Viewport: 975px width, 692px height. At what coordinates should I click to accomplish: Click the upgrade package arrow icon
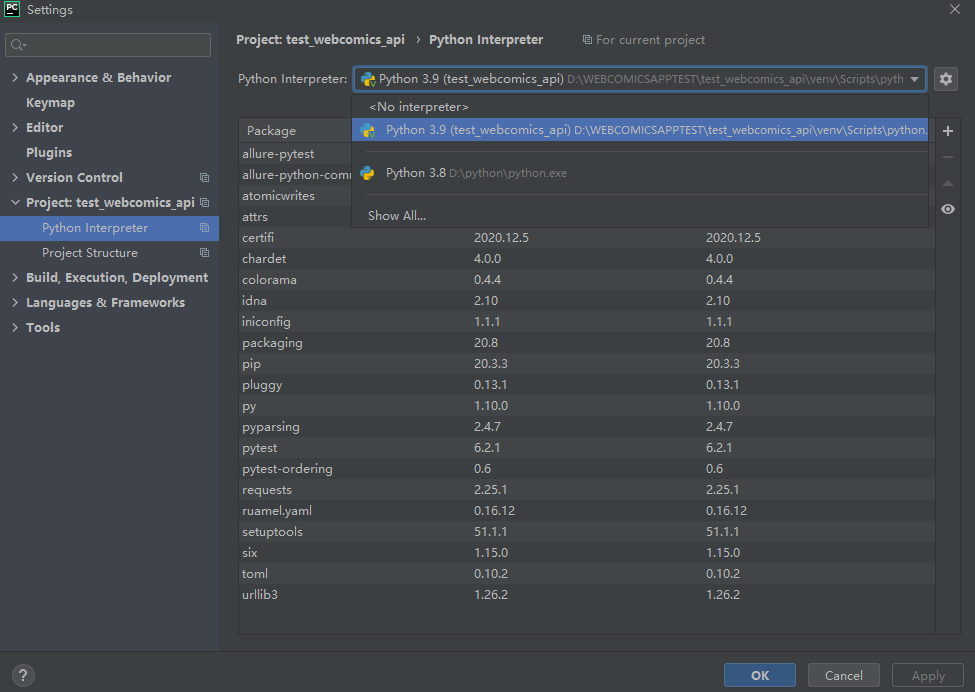click(x=948, y=183)
